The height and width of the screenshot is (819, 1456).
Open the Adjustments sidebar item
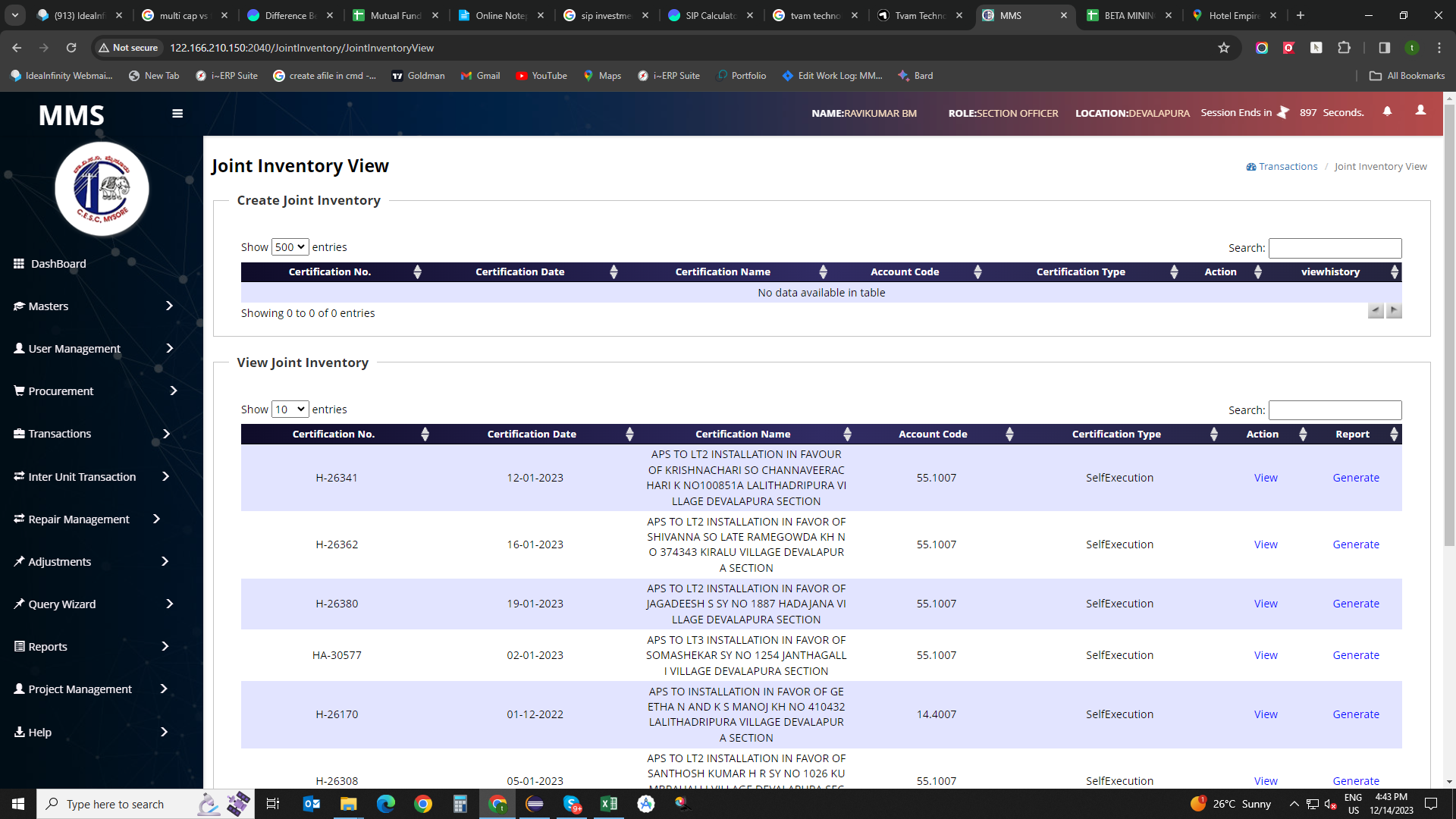pos(93,562)
